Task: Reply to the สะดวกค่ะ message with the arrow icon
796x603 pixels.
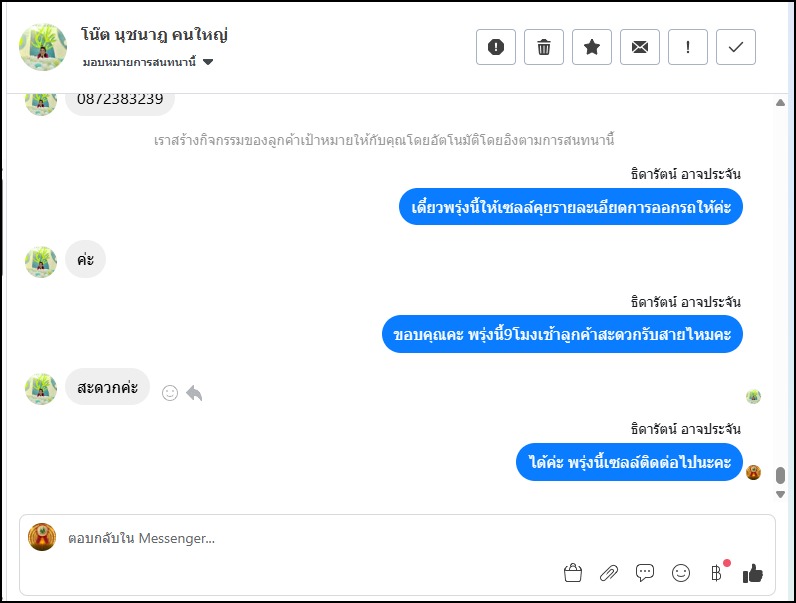Action: click(194, 393)
